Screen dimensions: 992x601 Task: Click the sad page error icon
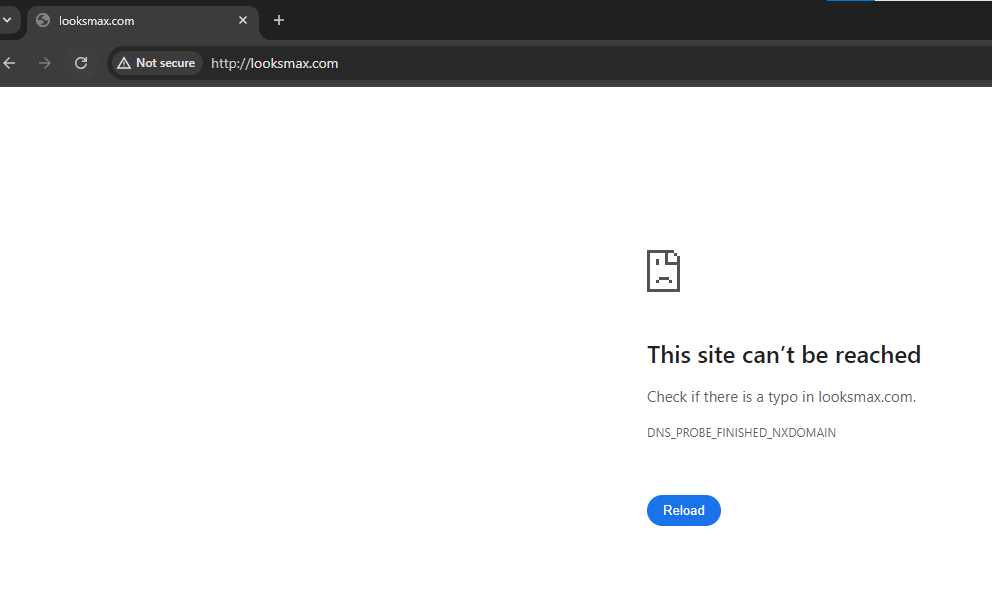[663, 271]
